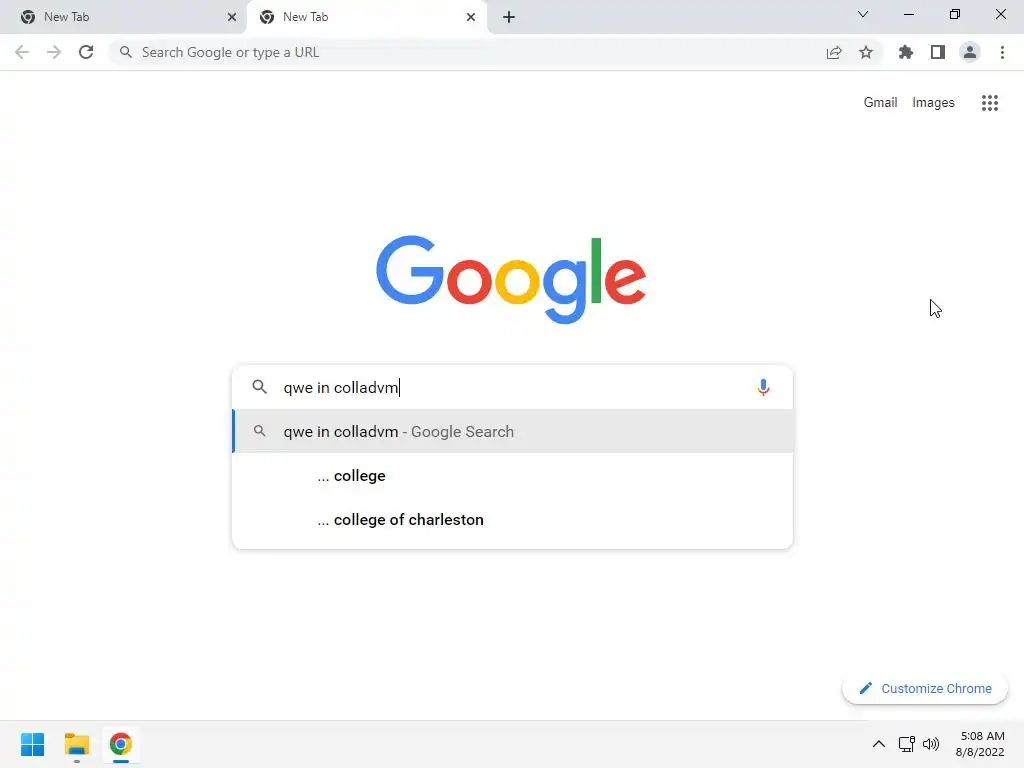Bookmark this tab with the star icon
This screenshot has width=1024, height=768.
coord(866,52)
